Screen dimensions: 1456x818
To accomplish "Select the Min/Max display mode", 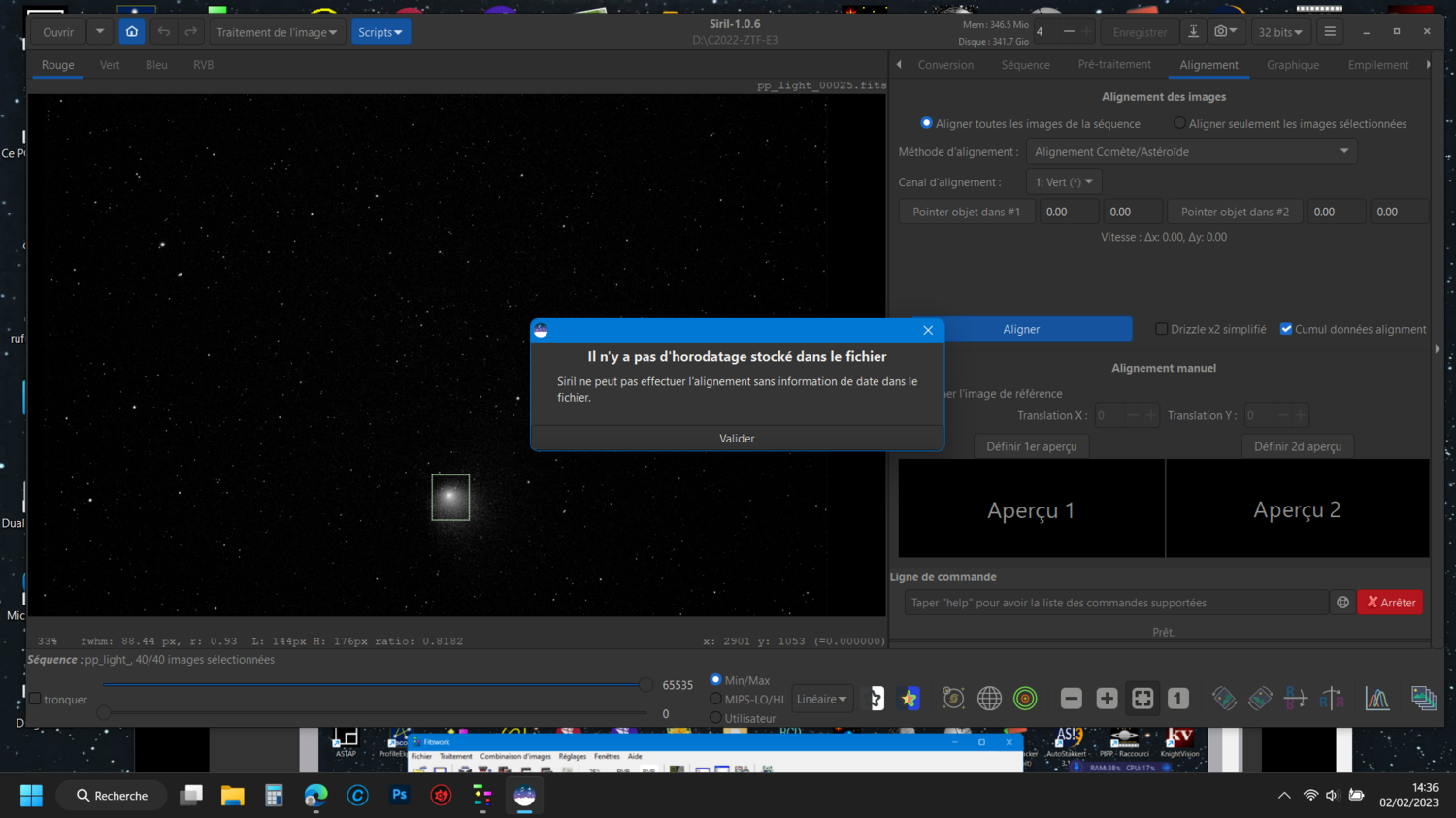I will [x=716, y=680].
